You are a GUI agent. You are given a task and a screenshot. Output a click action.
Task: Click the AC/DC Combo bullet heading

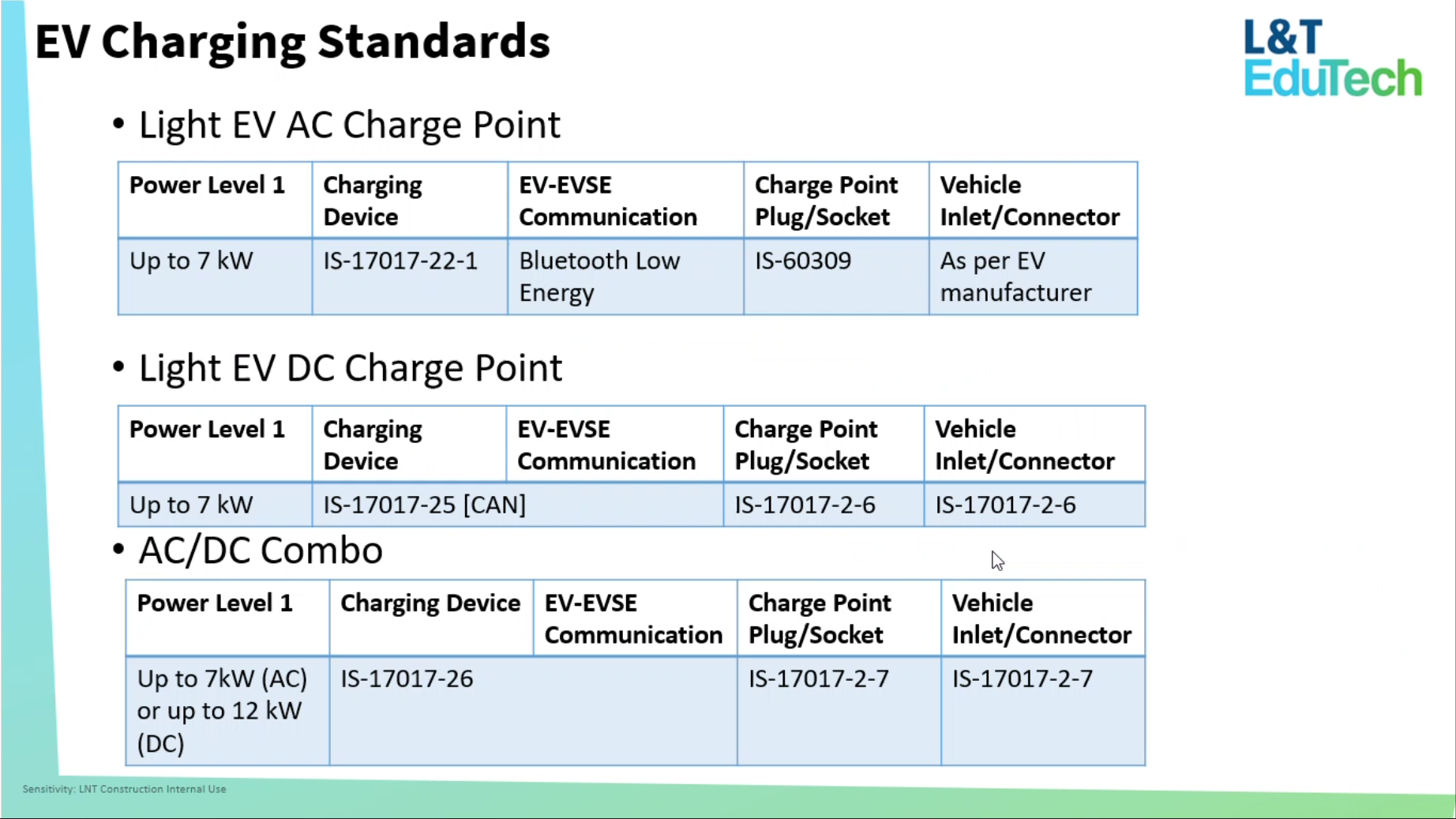tap(260, 551)
